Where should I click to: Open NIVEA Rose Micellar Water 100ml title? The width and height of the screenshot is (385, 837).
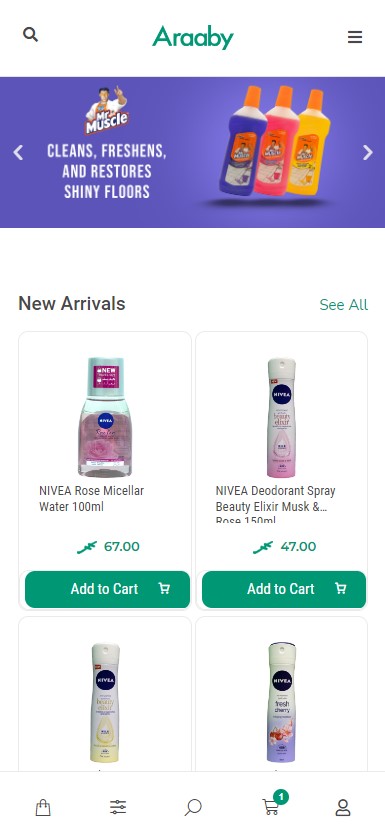coord(92,499)
